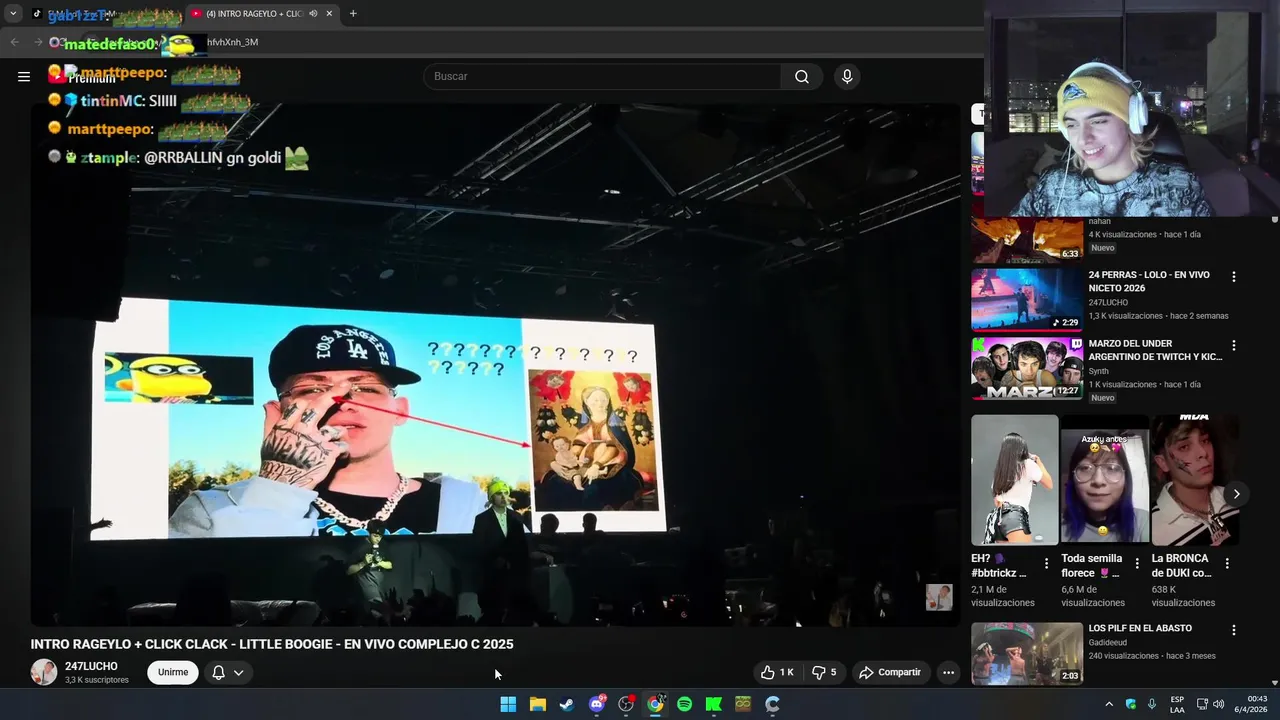
Task: Open Kick app from the taskbar
Action: [714, 704]
